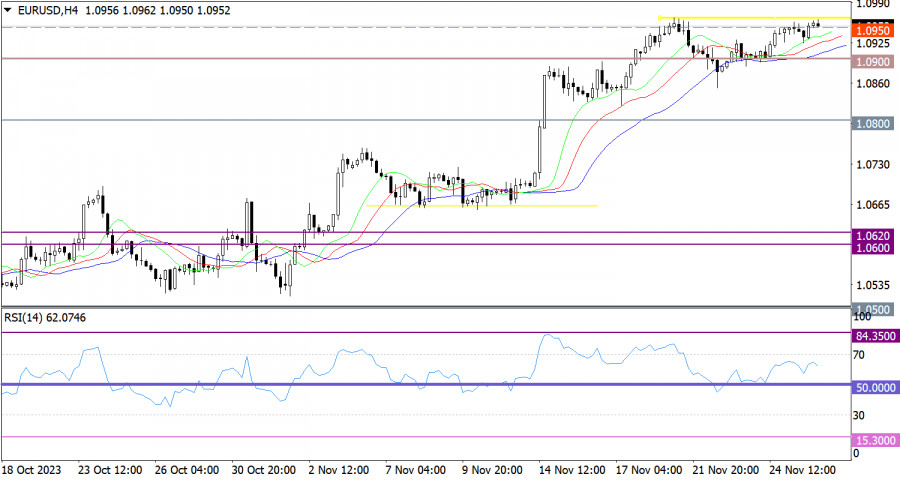900x480 pixels.
Task: Open the chart menu arrow beside EURUSD,H4
Action: point(7,10)
